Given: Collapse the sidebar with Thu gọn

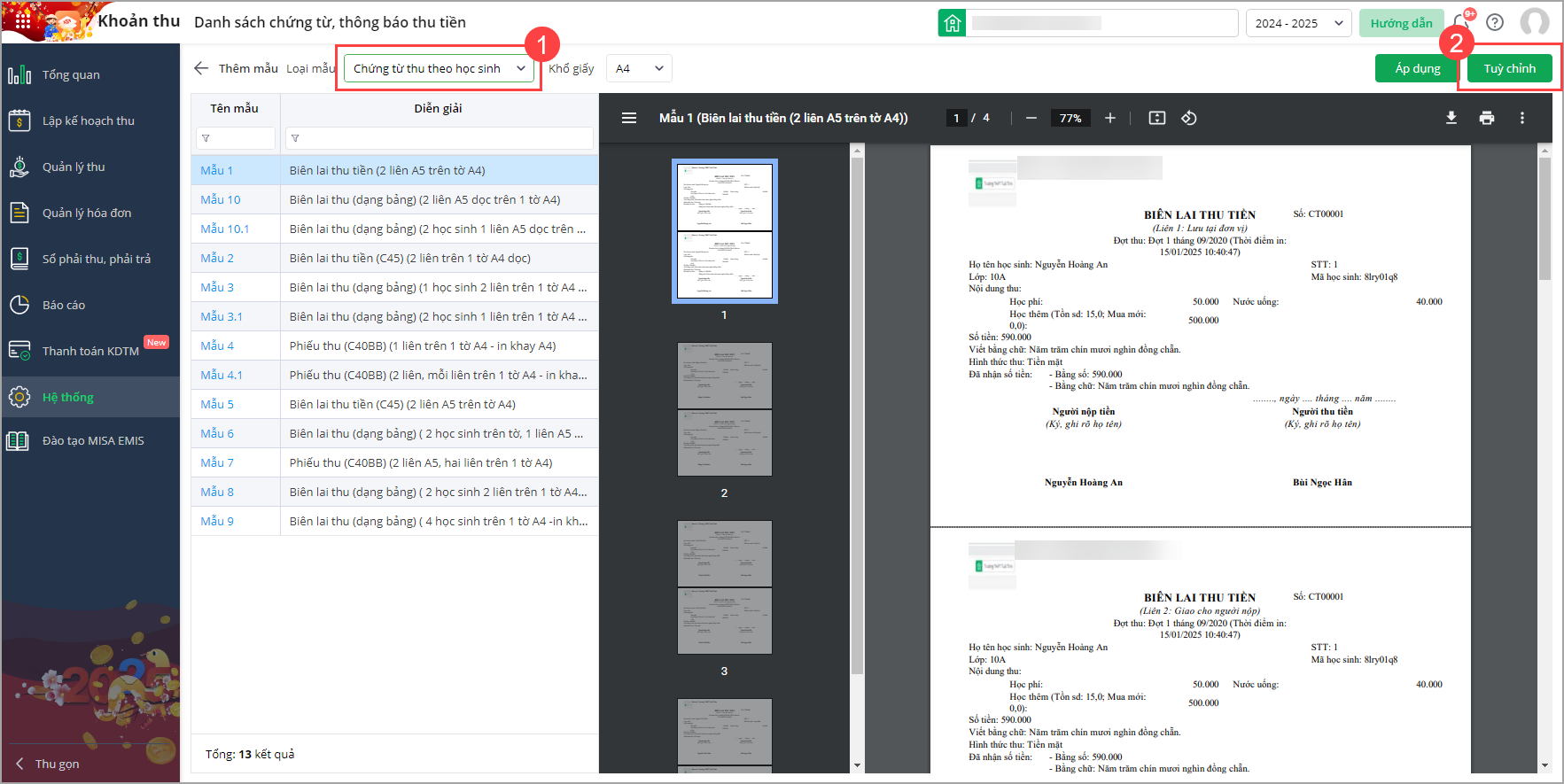Looking at the screenshot, I should (x=48, y=764).
